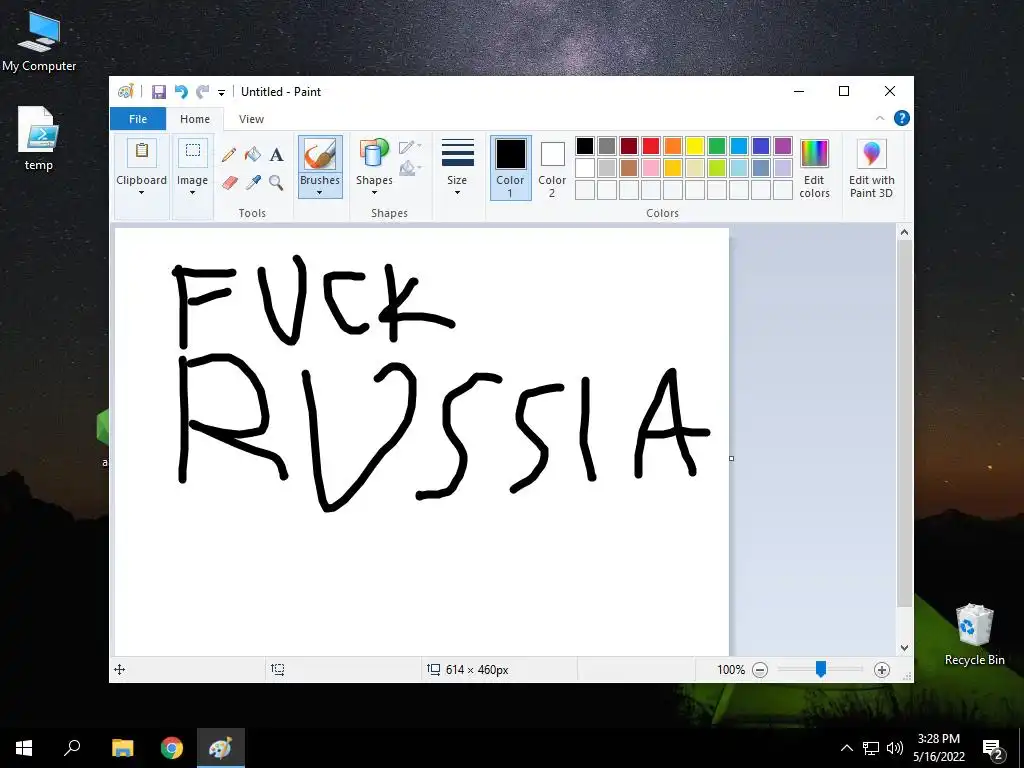
Task: Click the zoom out minus button
Action: (760, 669)
